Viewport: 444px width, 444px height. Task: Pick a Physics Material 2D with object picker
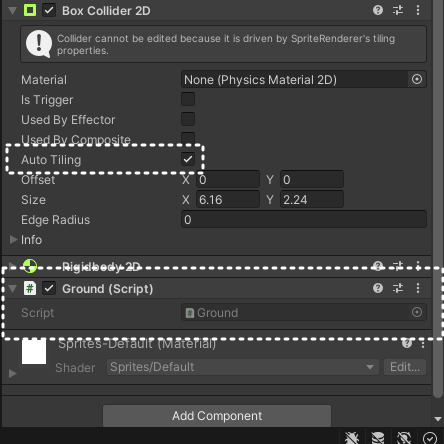pos(417,79)
